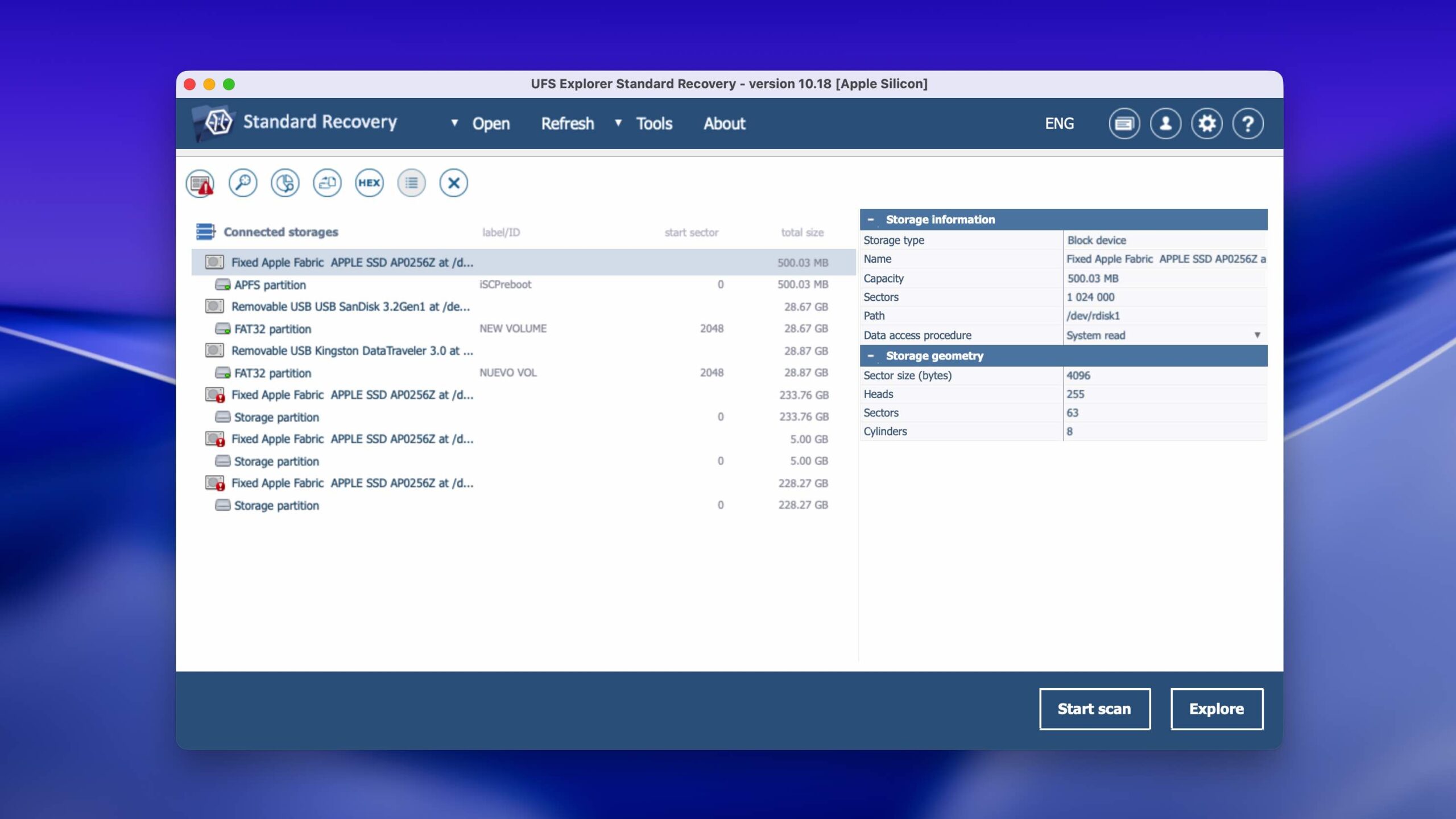Screen dimensions: 1456x819
Task: Open the Tools menu
Action: [654, 123]
